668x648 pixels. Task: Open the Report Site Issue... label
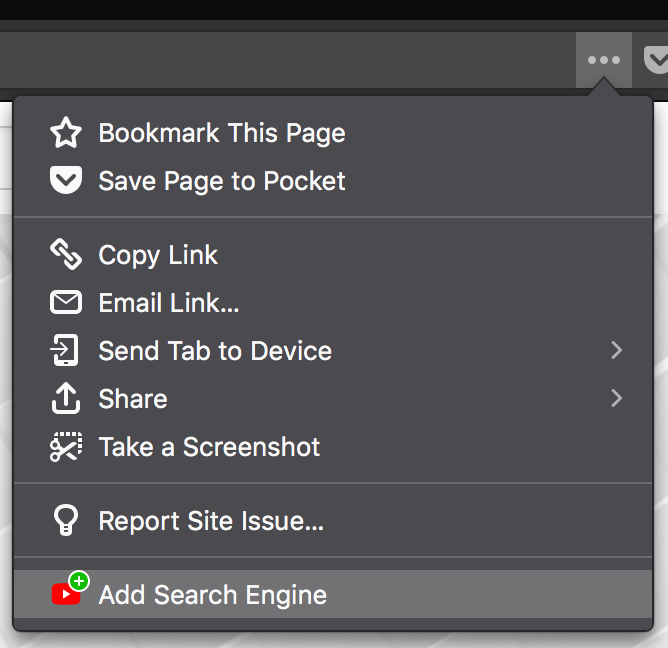coord(211,521)
